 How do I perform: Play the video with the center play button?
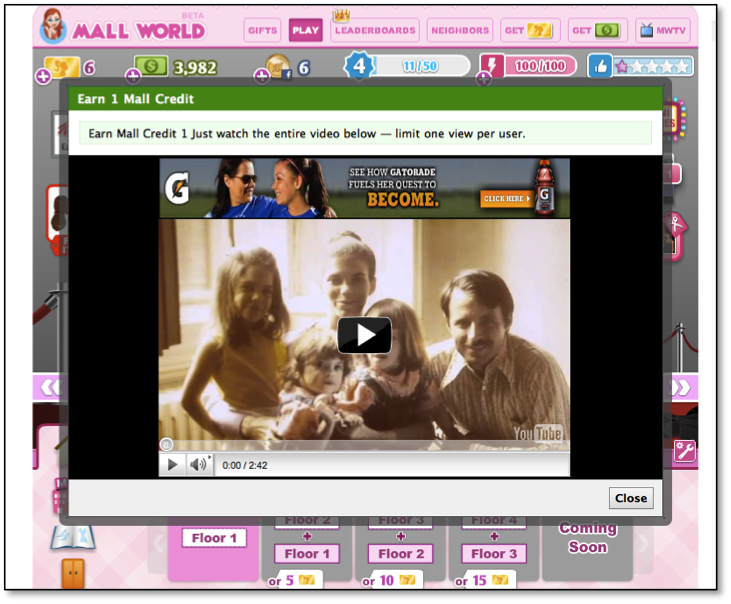(x=364, y=335)
